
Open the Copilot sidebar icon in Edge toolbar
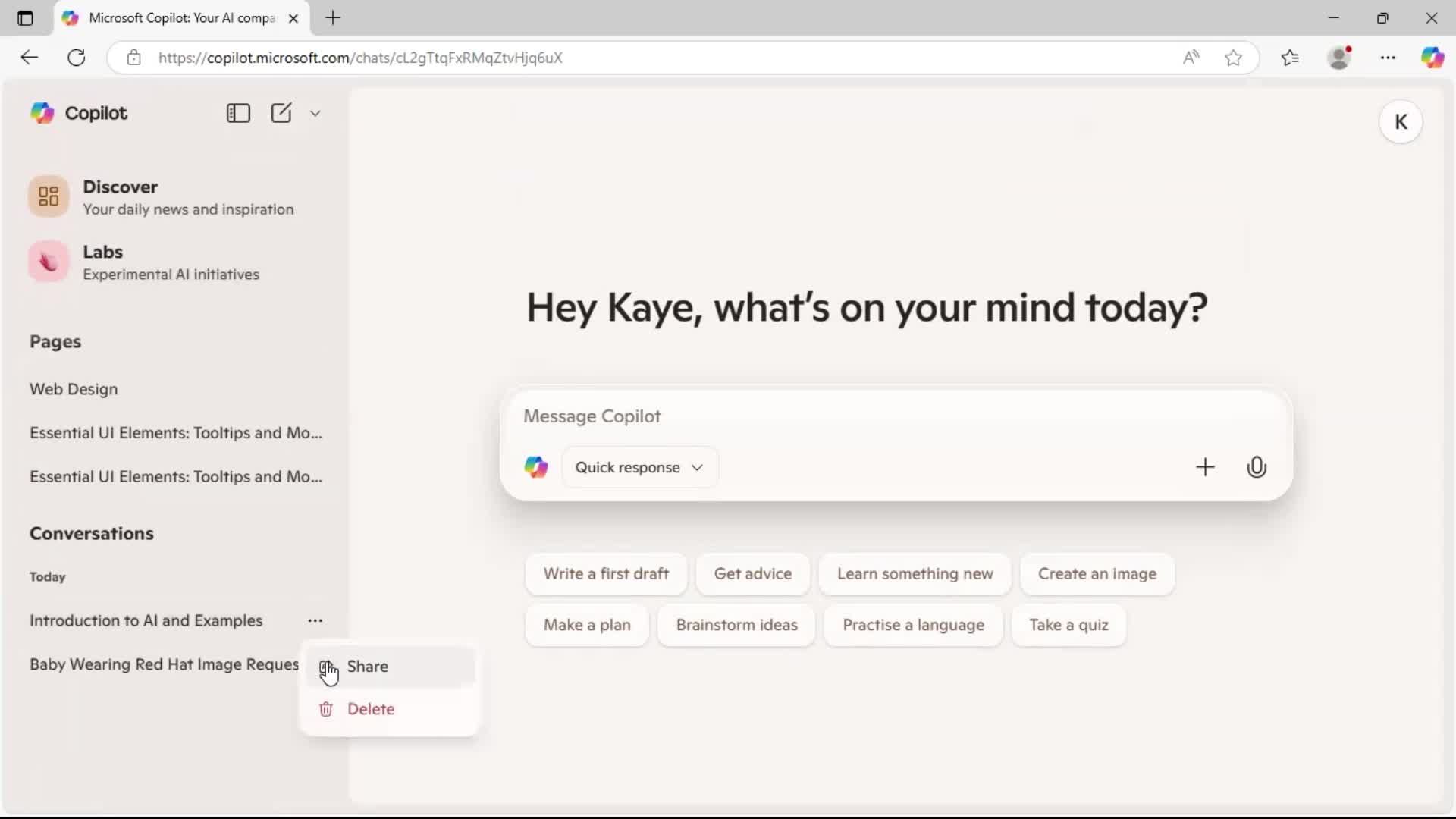(x=1432, y=58)
